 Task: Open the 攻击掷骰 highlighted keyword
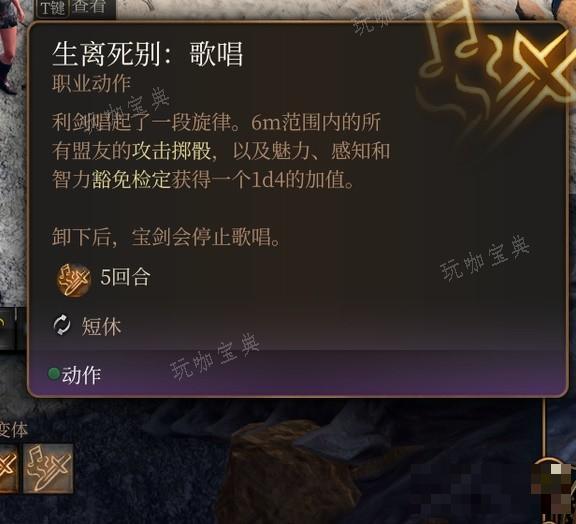tap(172, 151)
